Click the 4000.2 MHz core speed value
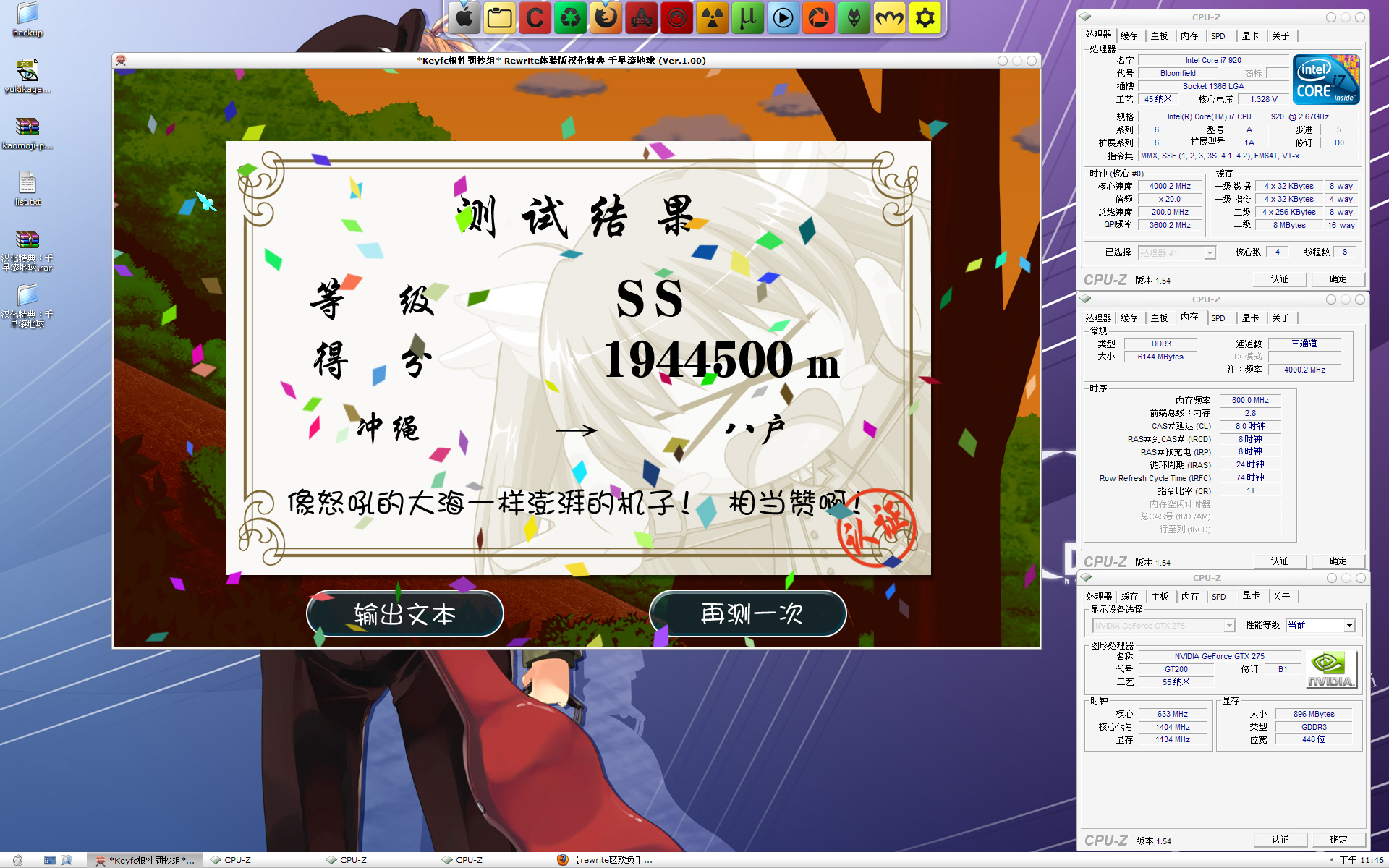The width and height of the screenshot is (1389, 868). tap(1170, 186)
